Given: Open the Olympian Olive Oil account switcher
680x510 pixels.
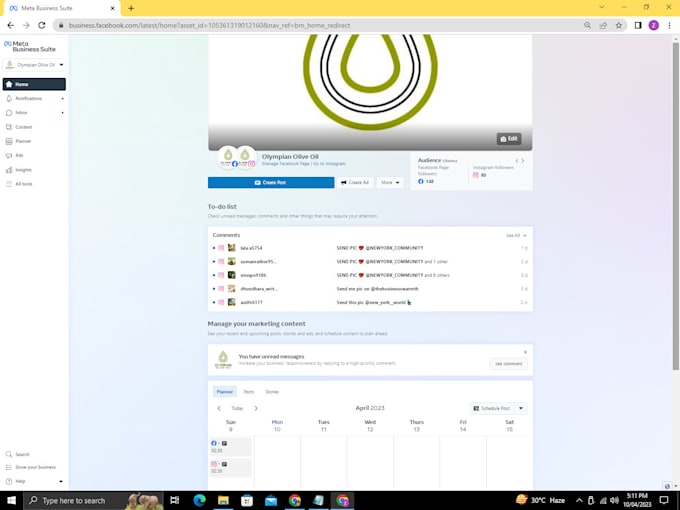Looking at the screenshot, I should tap(34, 65).
